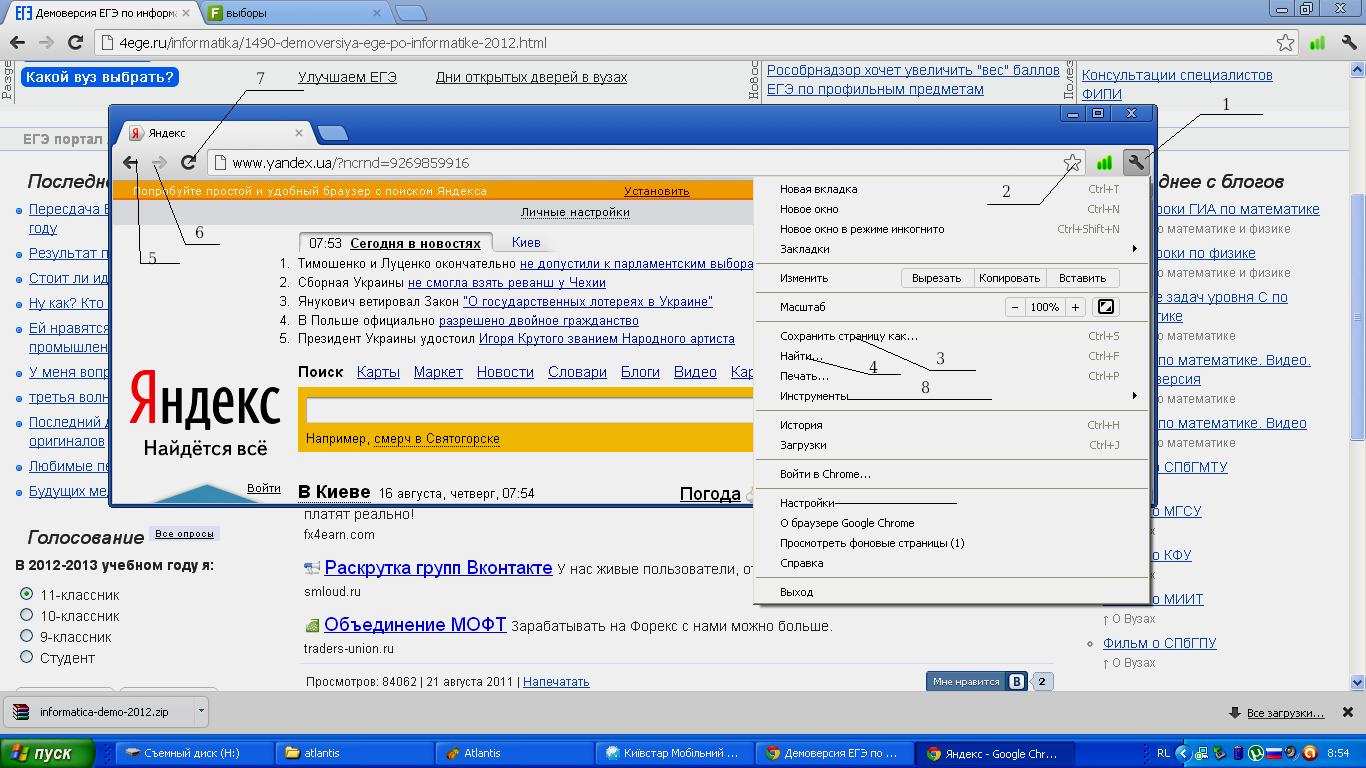
Task: Click Напечатать link
Action: coord(556,682)
